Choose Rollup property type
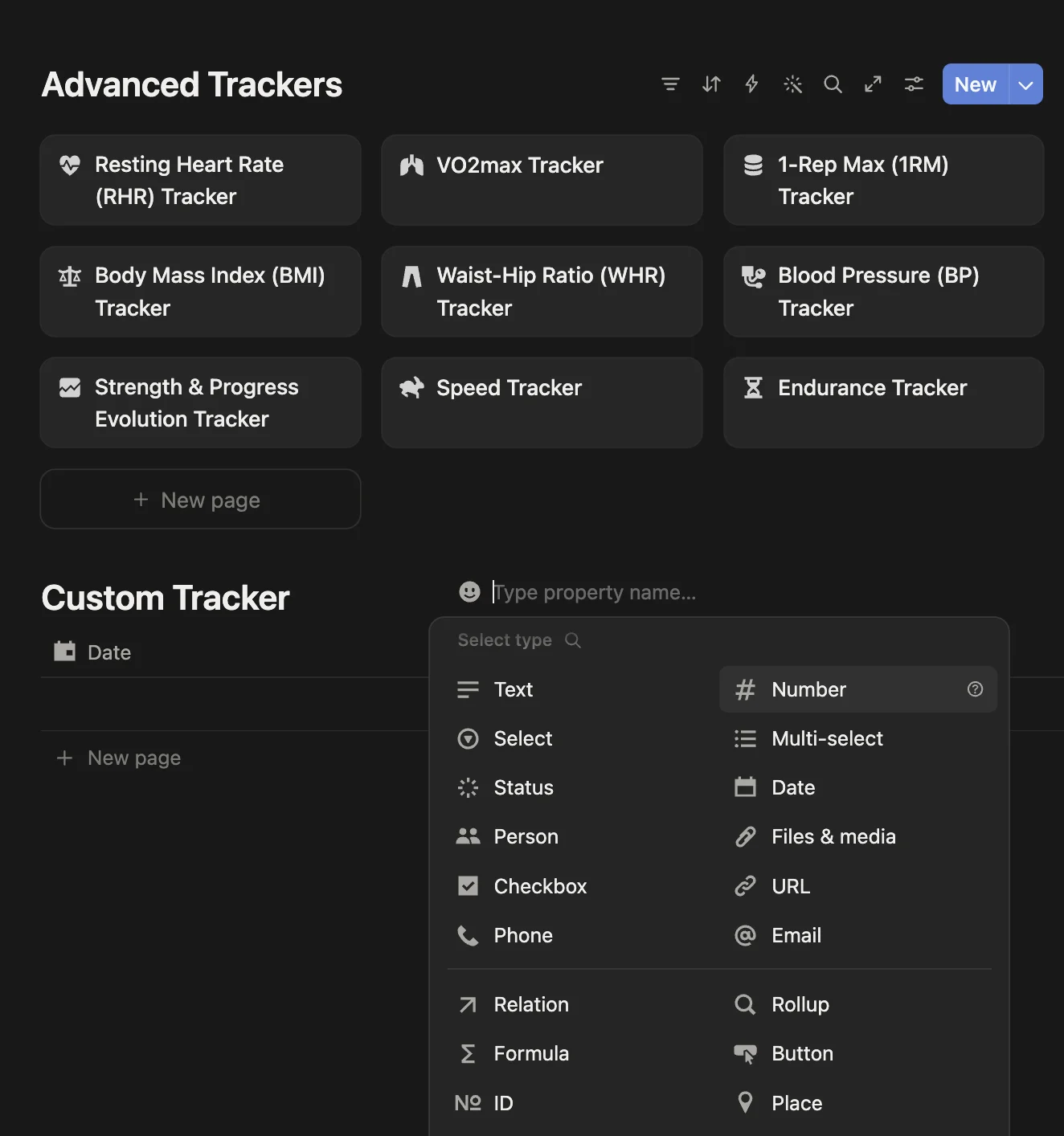 (858, 1004)
